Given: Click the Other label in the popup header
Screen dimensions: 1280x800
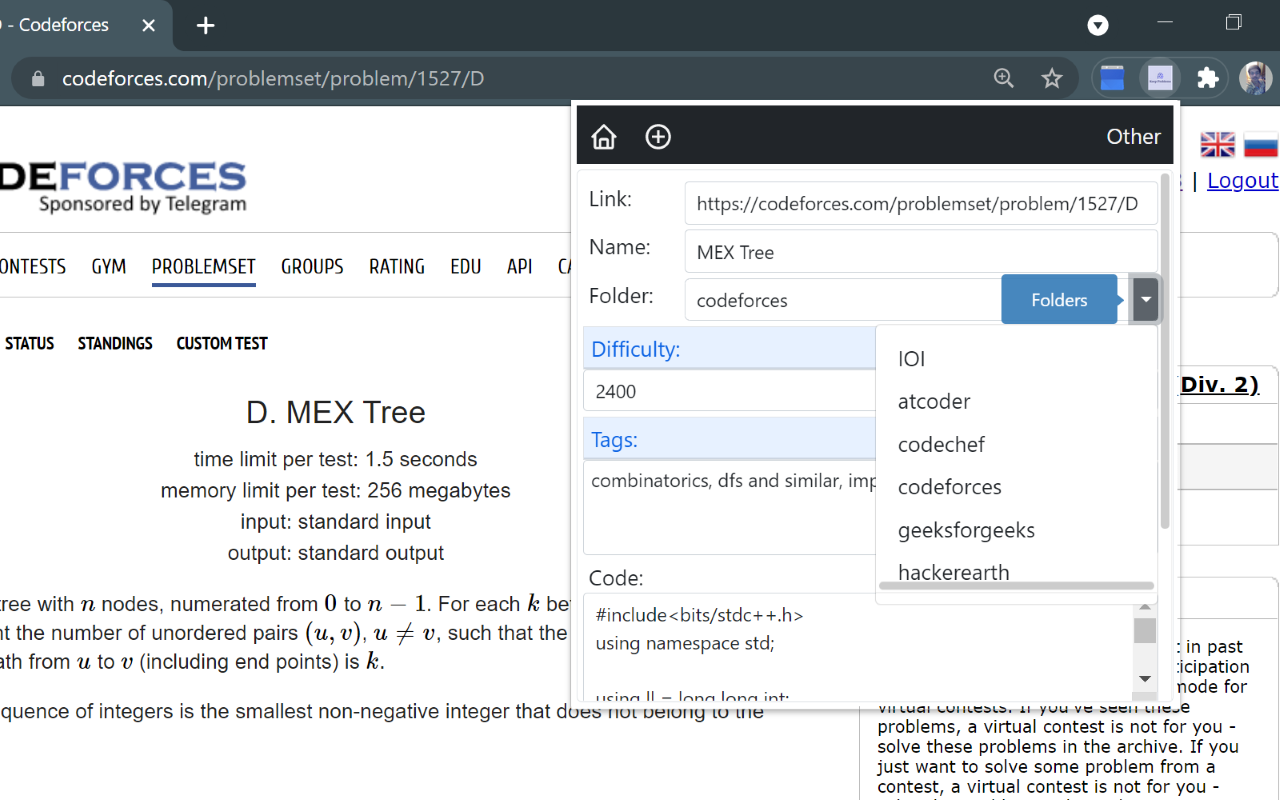Looking at the screenshot, I should pos(1133,137).
